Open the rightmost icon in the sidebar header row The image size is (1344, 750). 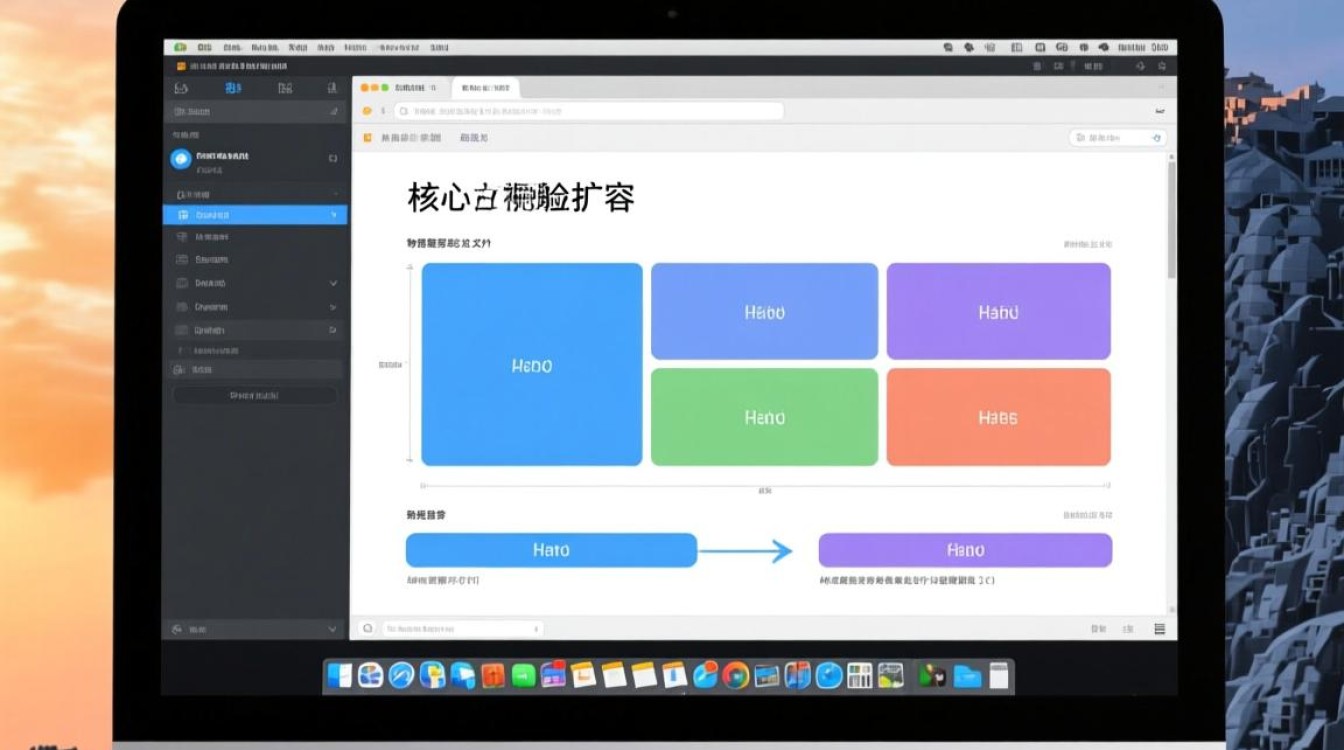coord(334,88)
